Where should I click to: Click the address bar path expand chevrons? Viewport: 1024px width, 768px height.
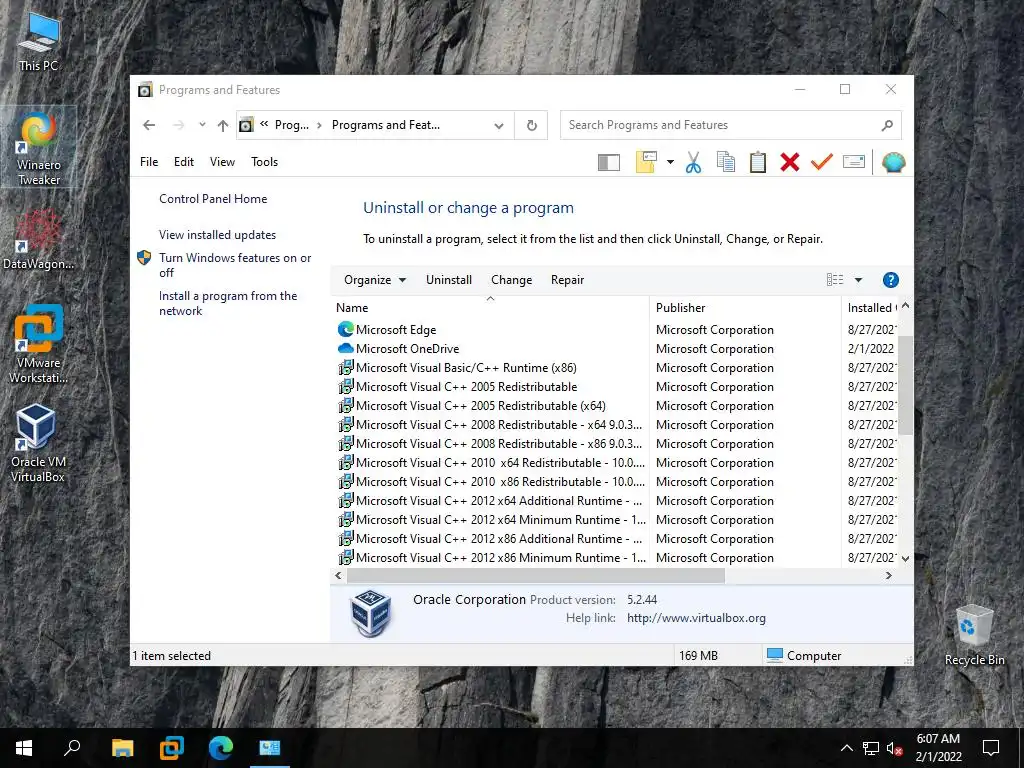[x=264, y=125]
